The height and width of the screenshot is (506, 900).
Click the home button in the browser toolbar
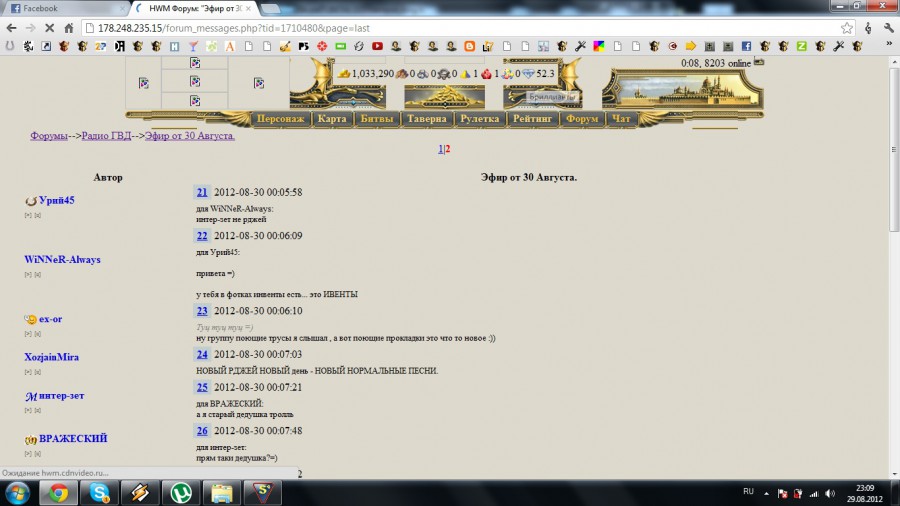pos(69,28)
